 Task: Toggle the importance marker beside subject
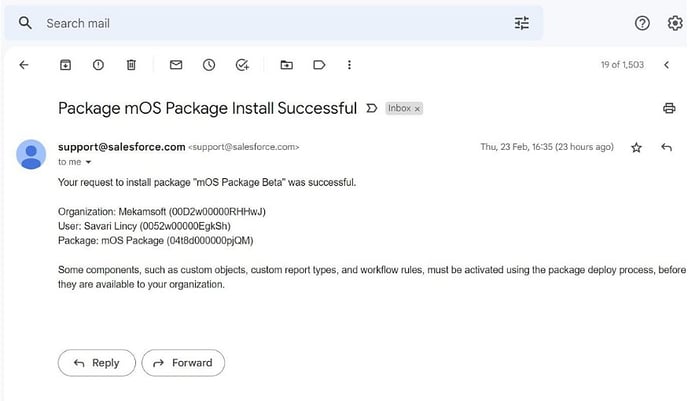point(372,108)
